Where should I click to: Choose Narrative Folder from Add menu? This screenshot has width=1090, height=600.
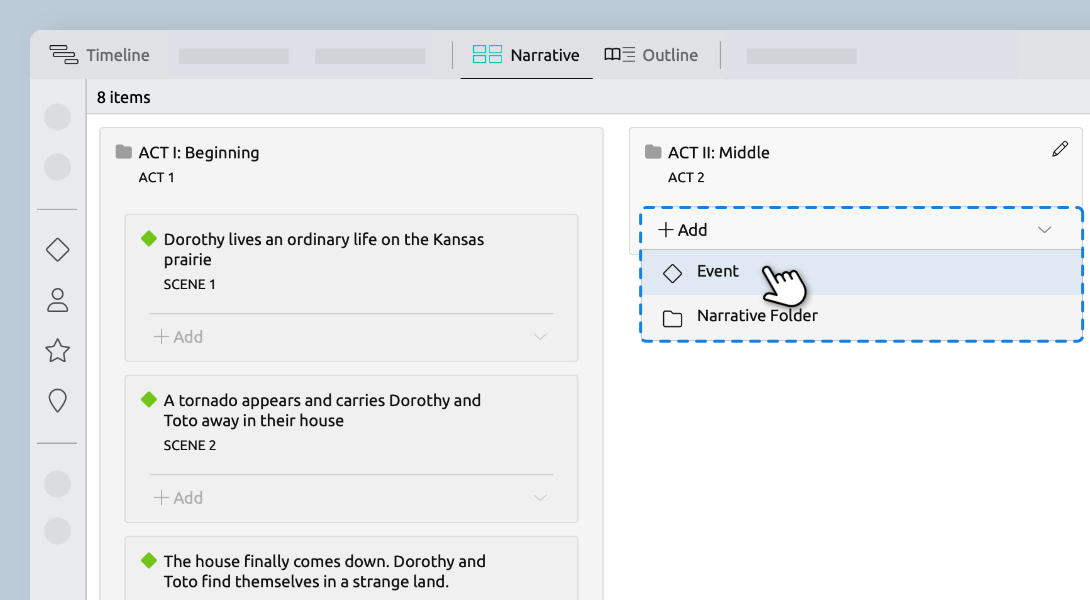click(x=861, y=316)
